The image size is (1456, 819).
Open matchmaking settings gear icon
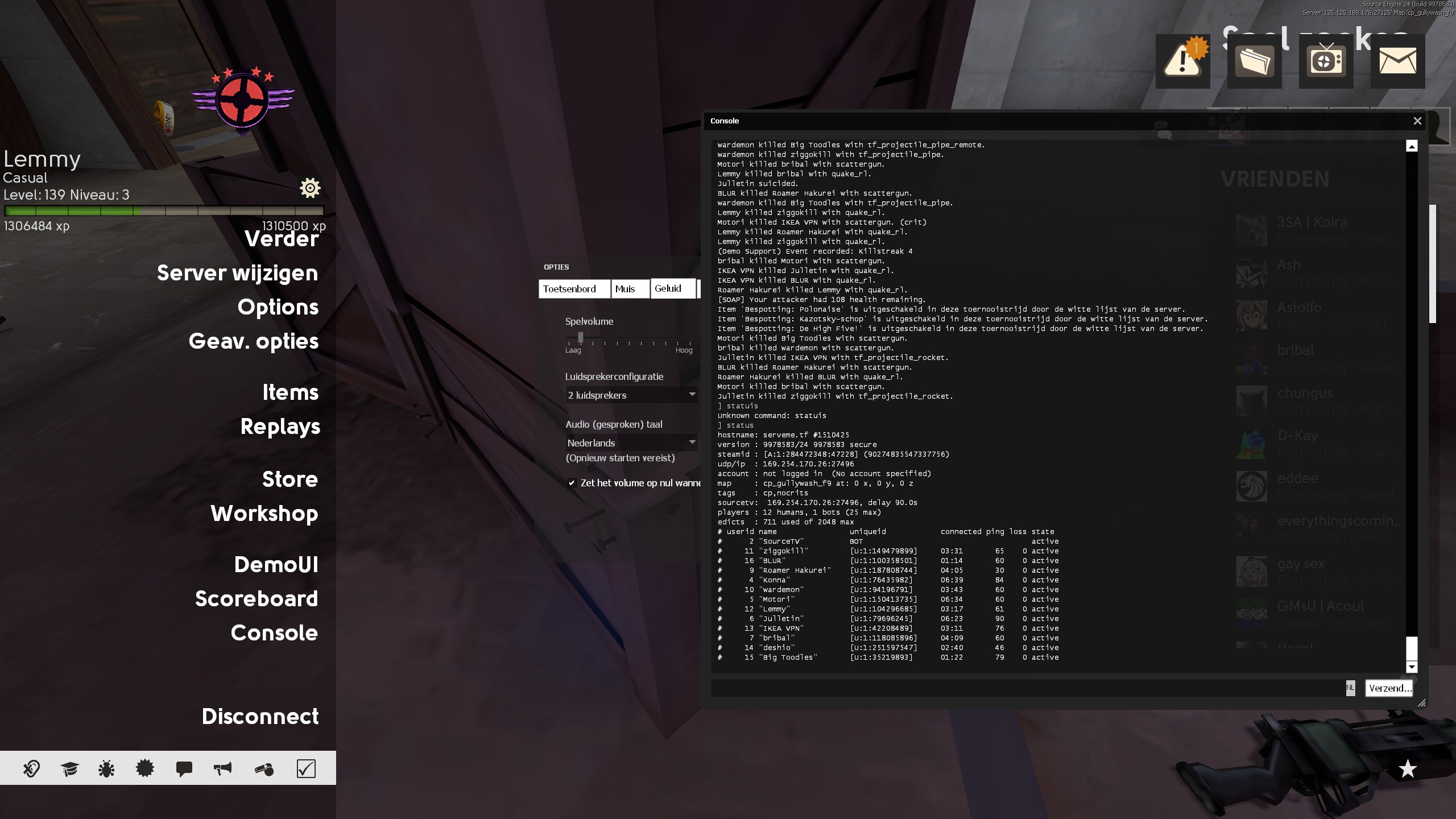click(x=310, y=188)
